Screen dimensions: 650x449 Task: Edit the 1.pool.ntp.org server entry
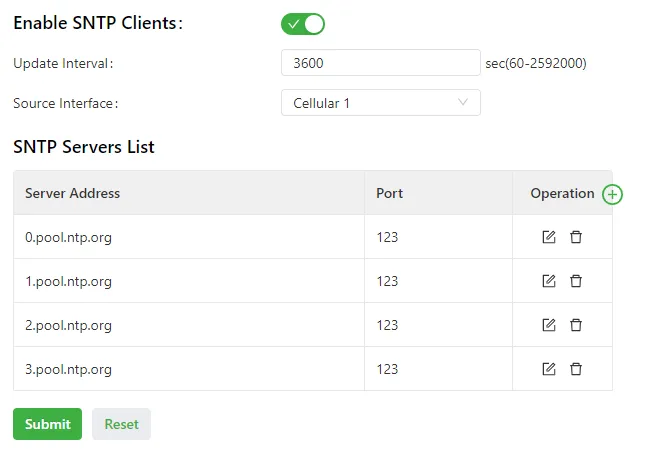click(x=549, y=281)
